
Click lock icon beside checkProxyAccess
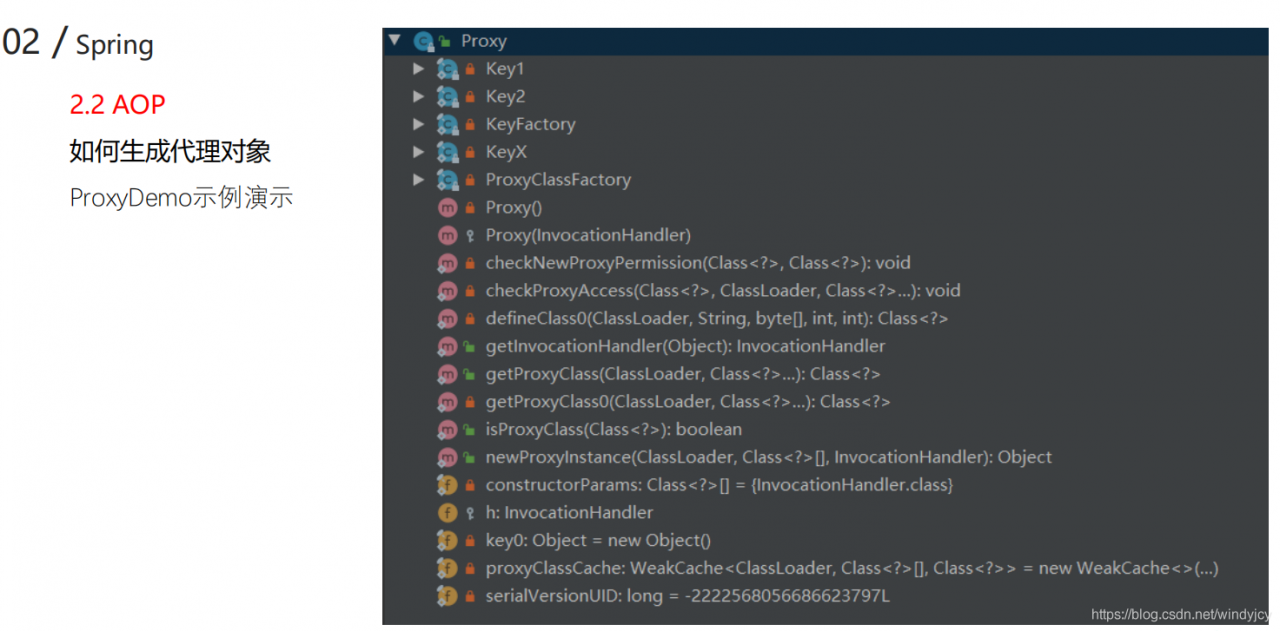(469, 291)
